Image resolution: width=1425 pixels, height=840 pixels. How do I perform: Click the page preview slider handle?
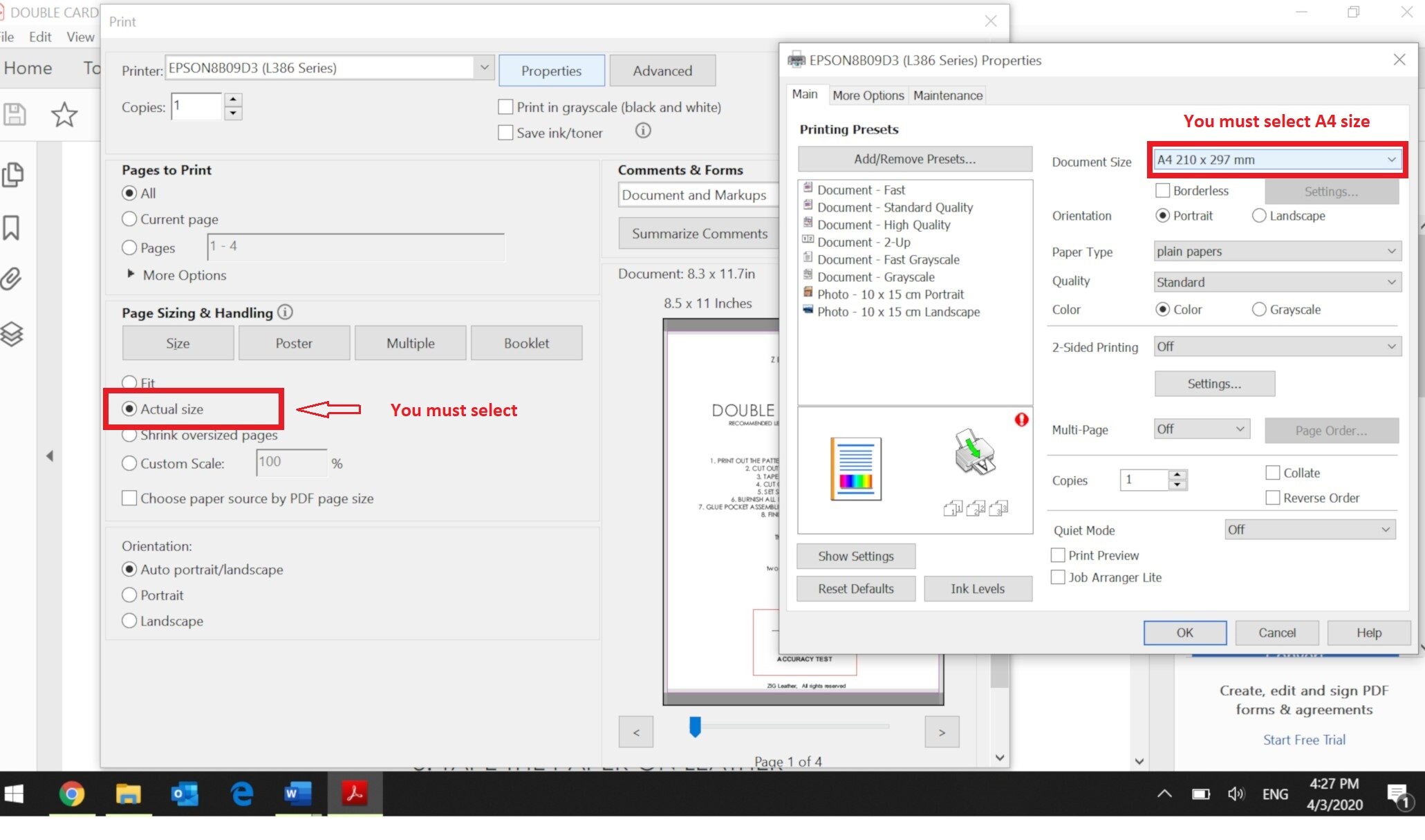(695, 727)
